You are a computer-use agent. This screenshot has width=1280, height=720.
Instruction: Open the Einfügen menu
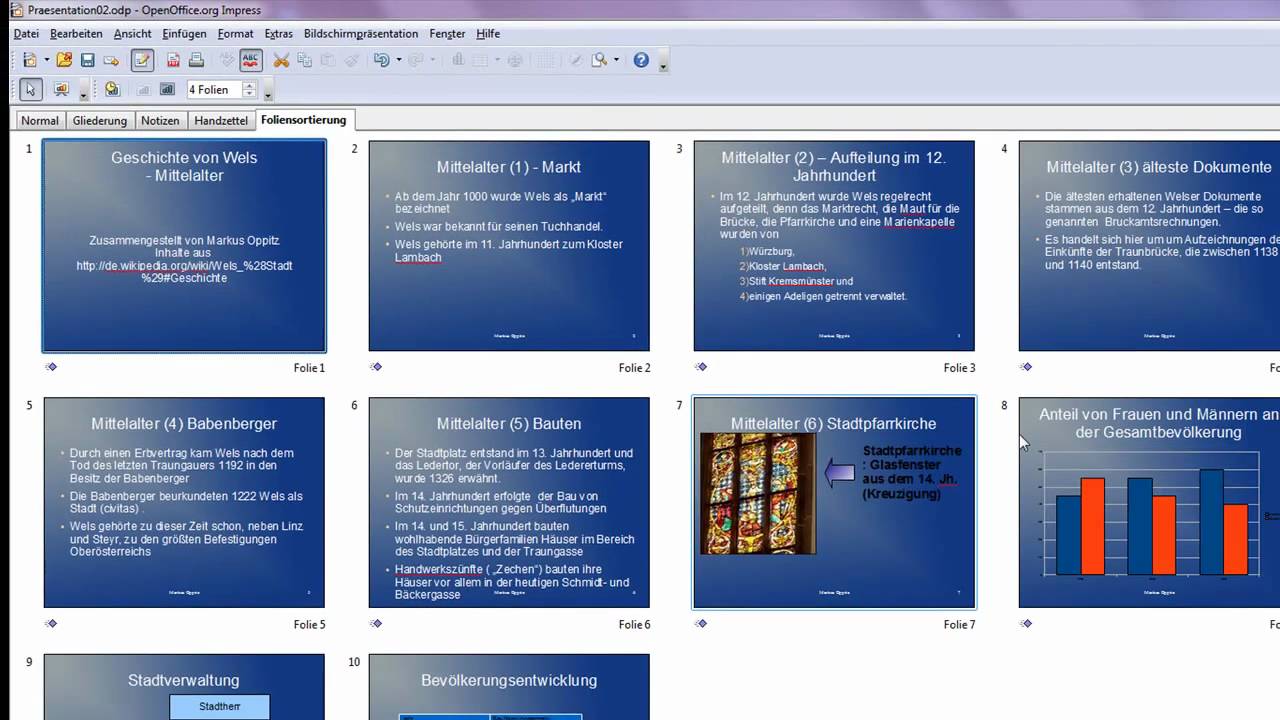(184, 33)
